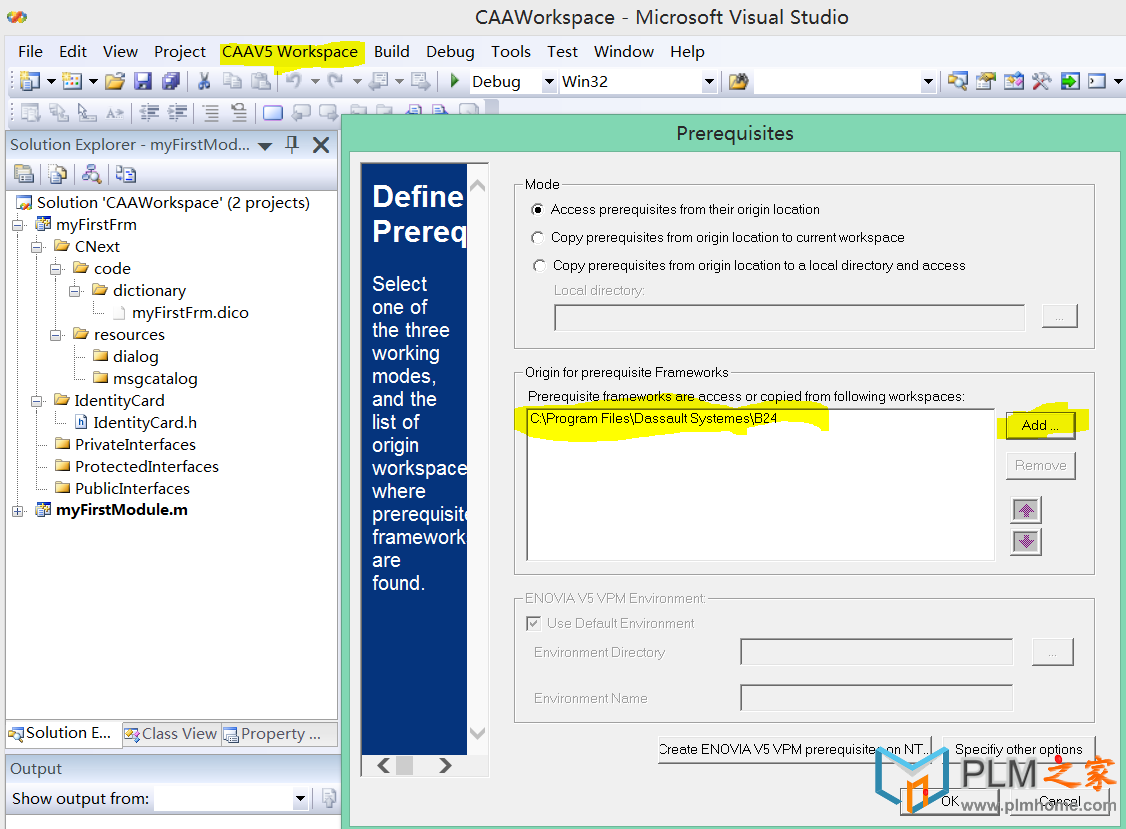Close the Solution Explorer panel
This screenshot has width=1126, height=829.
tap(321, 145)
